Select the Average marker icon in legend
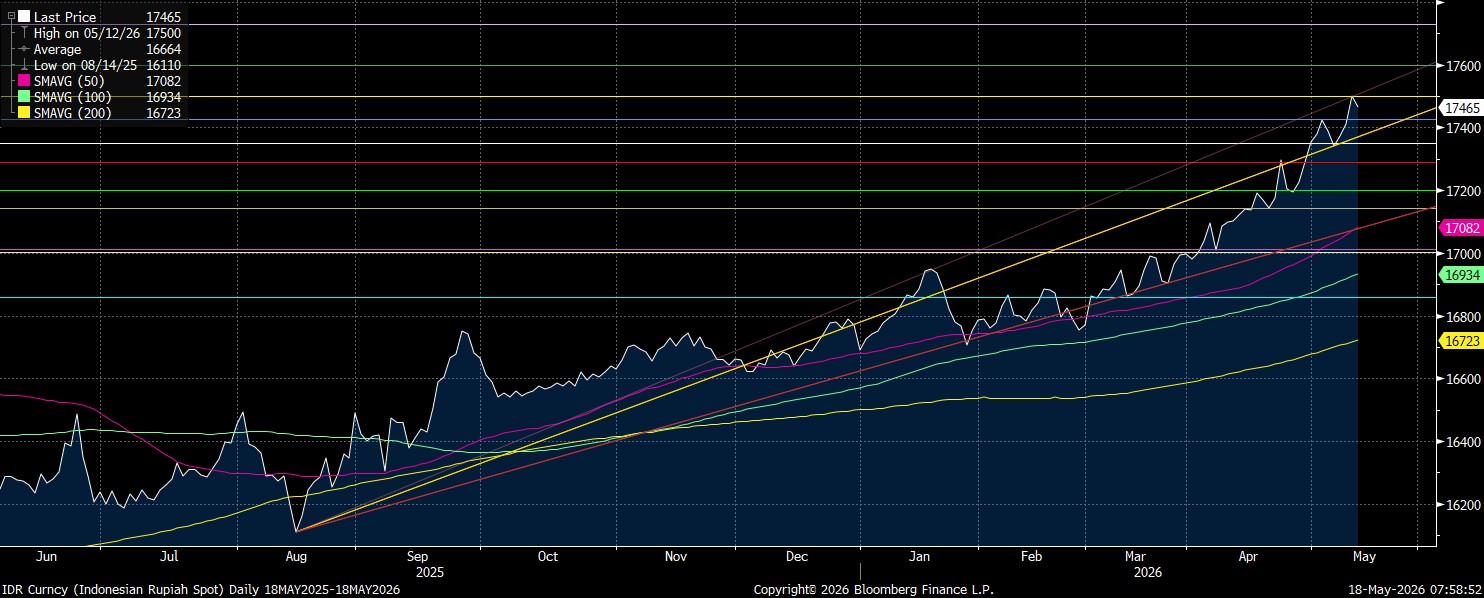Image resolution: width=1484 pixels, height=598 pixels. 24,49
